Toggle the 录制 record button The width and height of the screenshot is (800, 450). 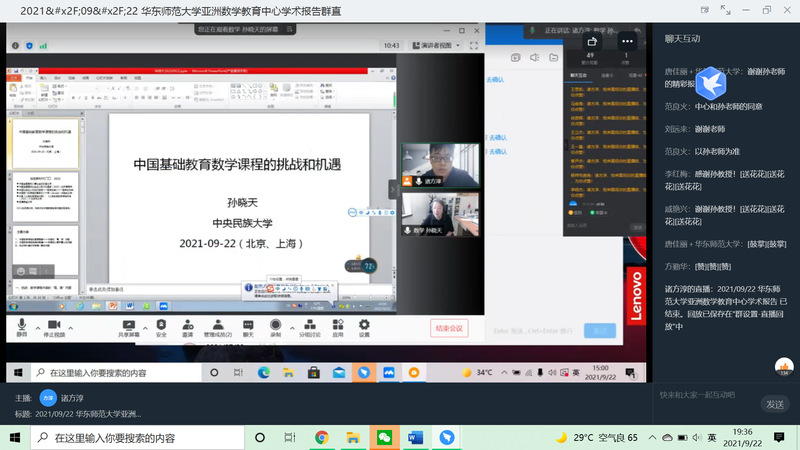point(276,328)
